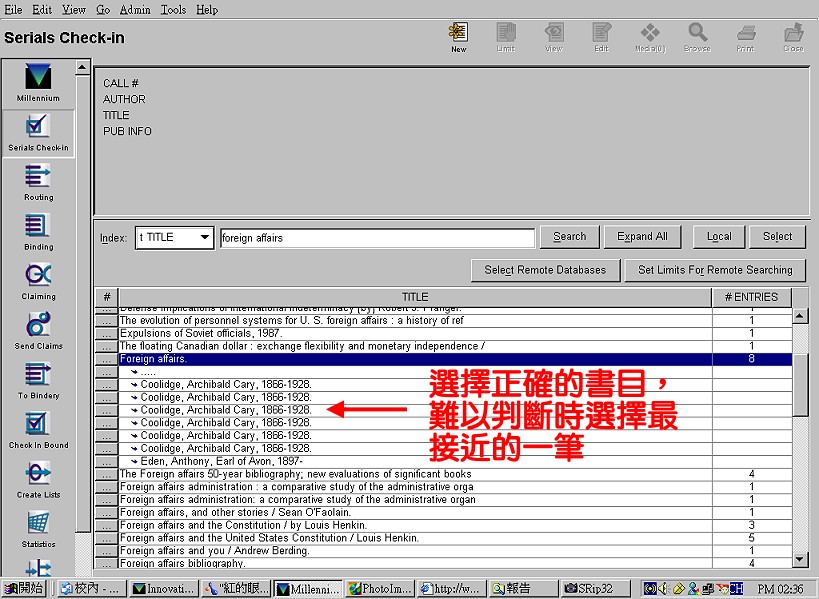Click Select Remote Databases button
Image resolution: width=819 pixels, height=599 pixels.
[545, 270]
